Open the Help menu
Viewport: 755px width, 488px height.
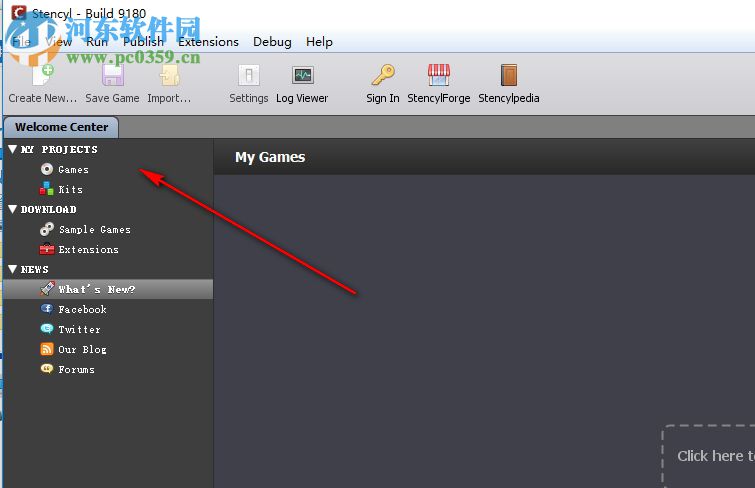click(319, 42)
